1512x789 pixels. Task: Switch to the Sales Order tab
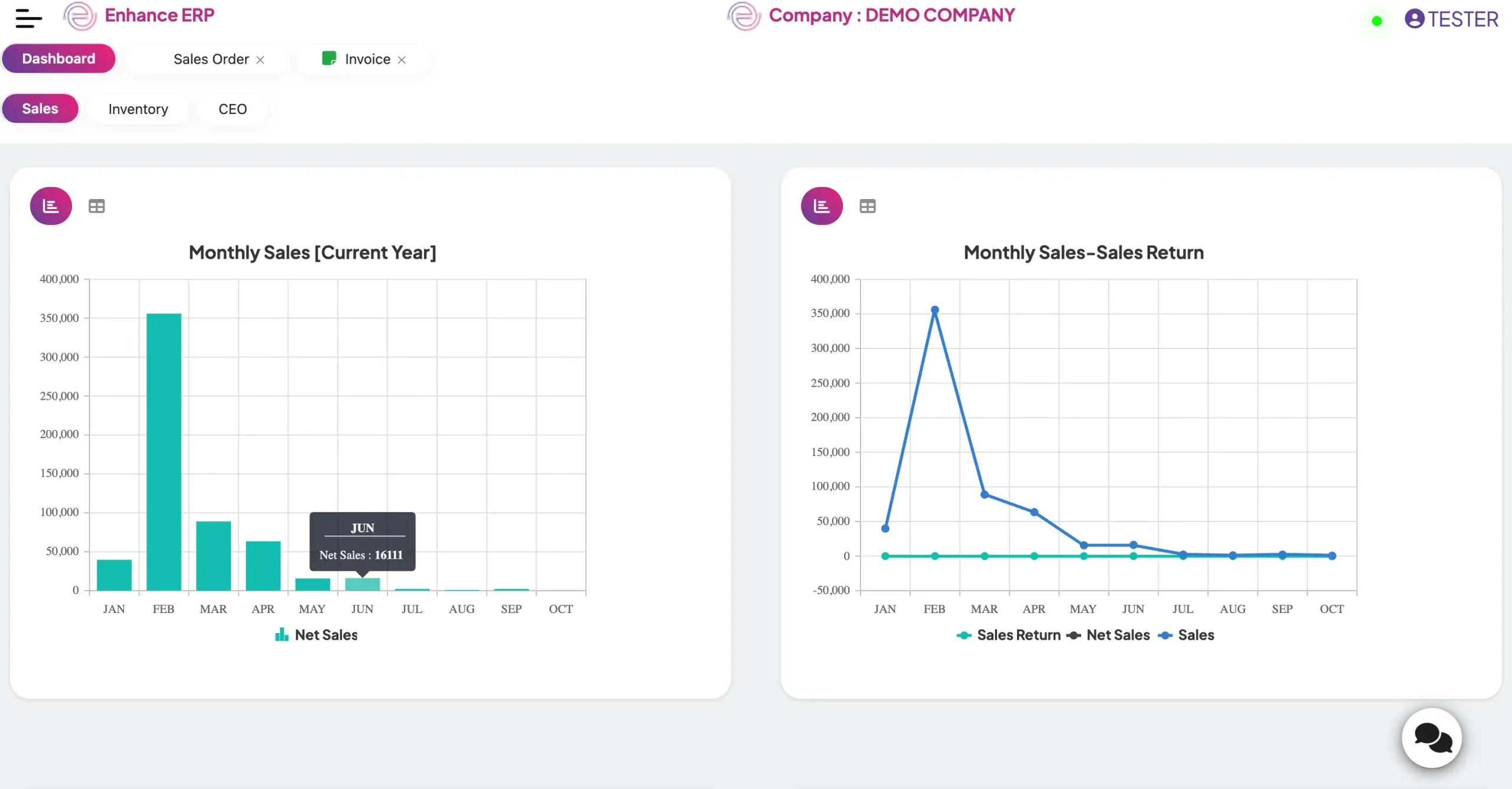point(211,59)
